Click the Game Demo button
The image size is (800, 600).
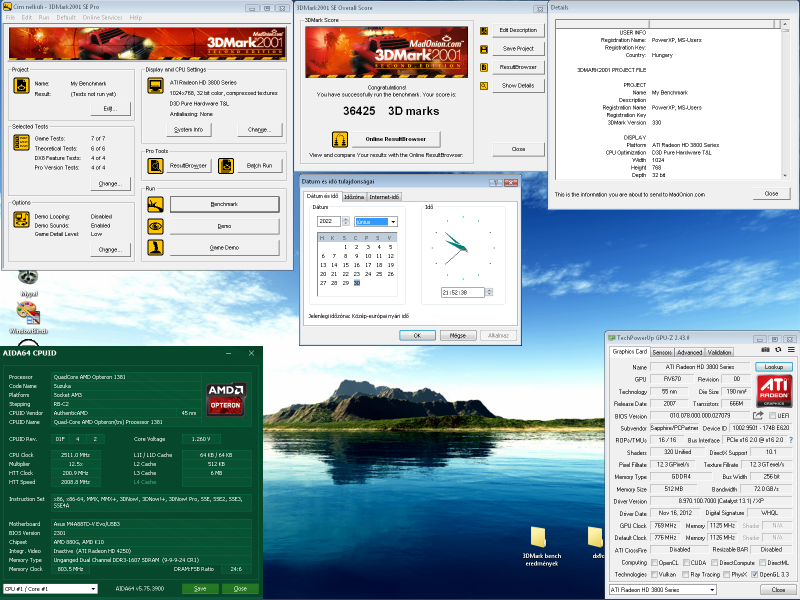pyautogui.click(x=224, y=247)
